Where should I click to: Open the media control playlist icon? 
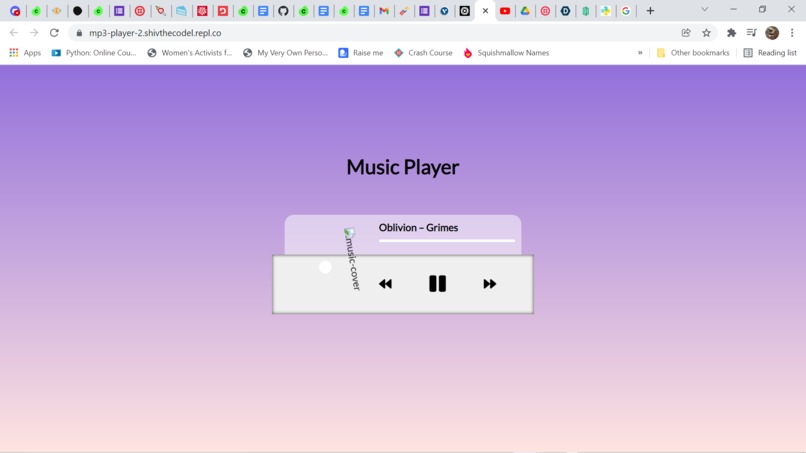[x=752, y=32]
